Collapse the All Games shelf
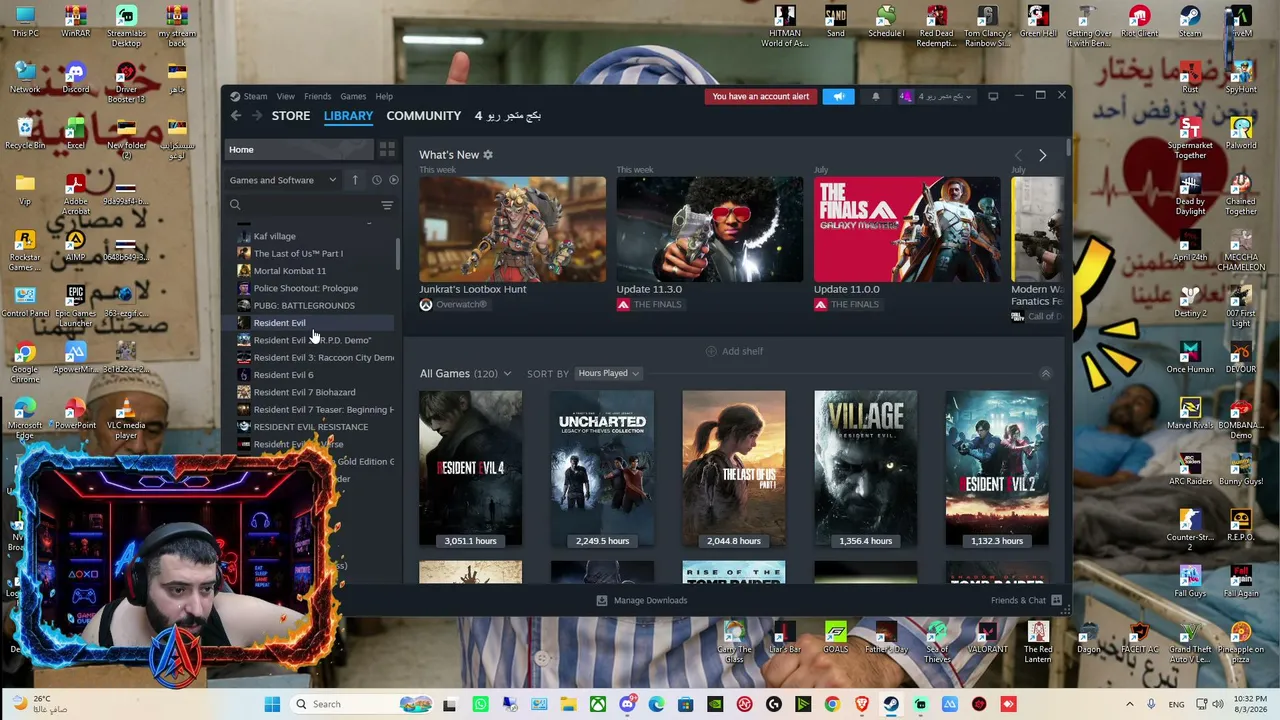The height and width of the screenshot is (720, 1280). pyautogui.click(x=1046, y=373)
